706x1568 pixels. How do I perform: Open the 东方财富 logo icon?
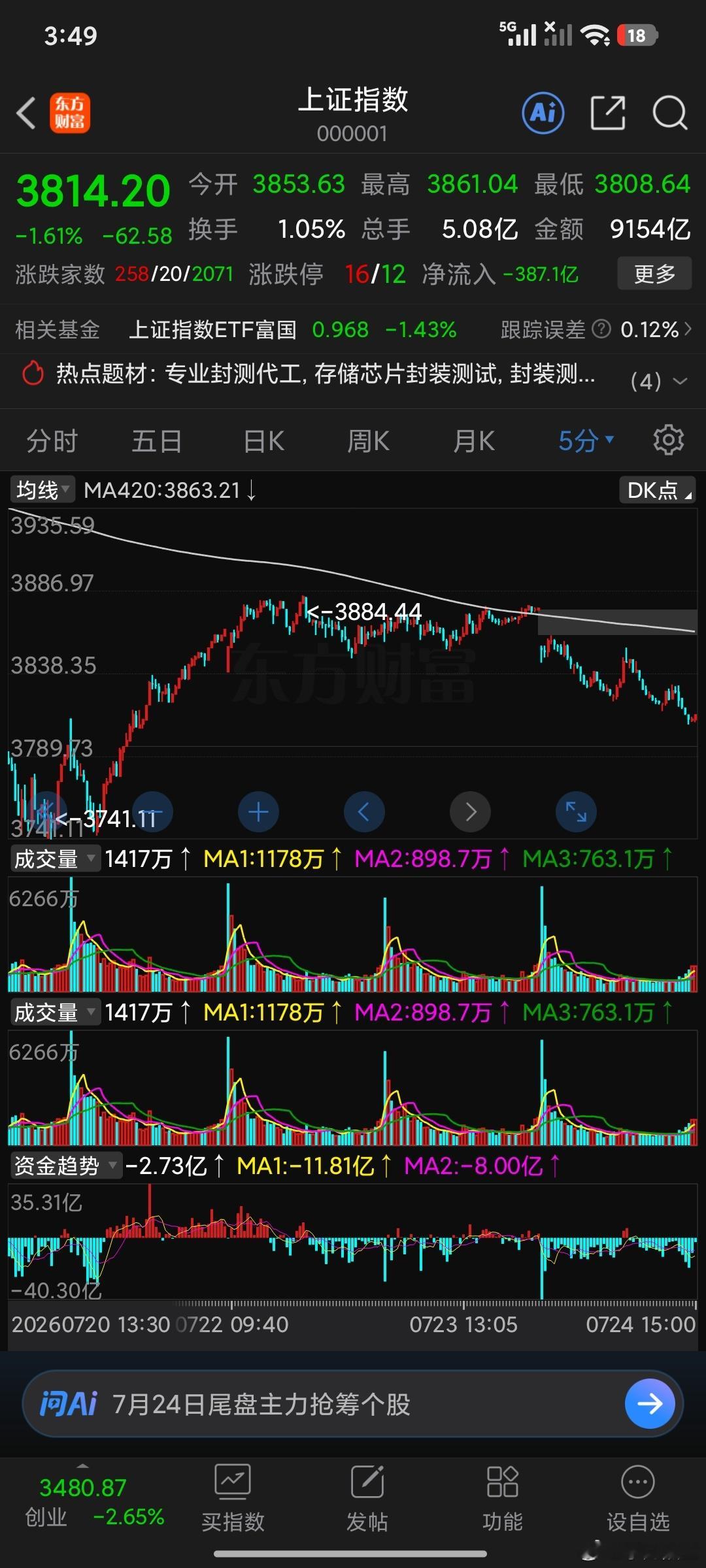point(70,113)
